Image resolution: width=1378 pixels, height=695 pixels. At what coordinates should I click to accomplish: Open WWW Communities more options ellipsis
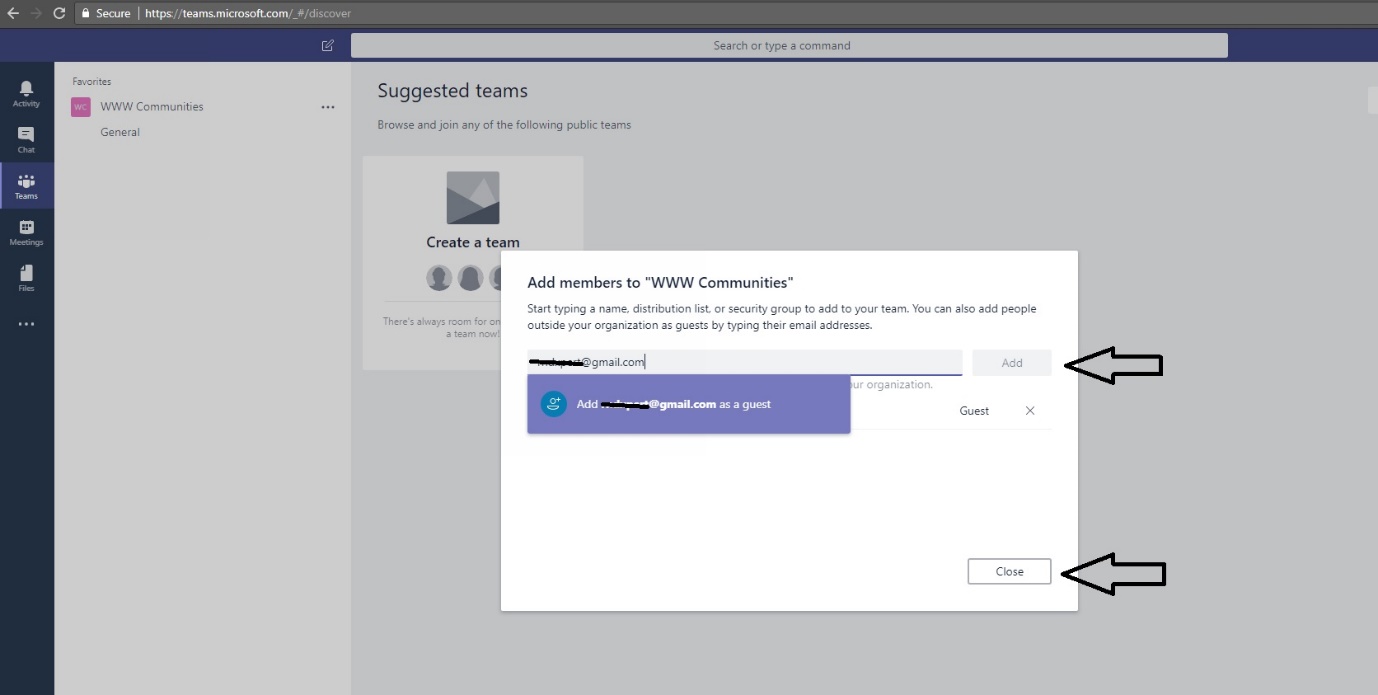click(x=328, y=107)
